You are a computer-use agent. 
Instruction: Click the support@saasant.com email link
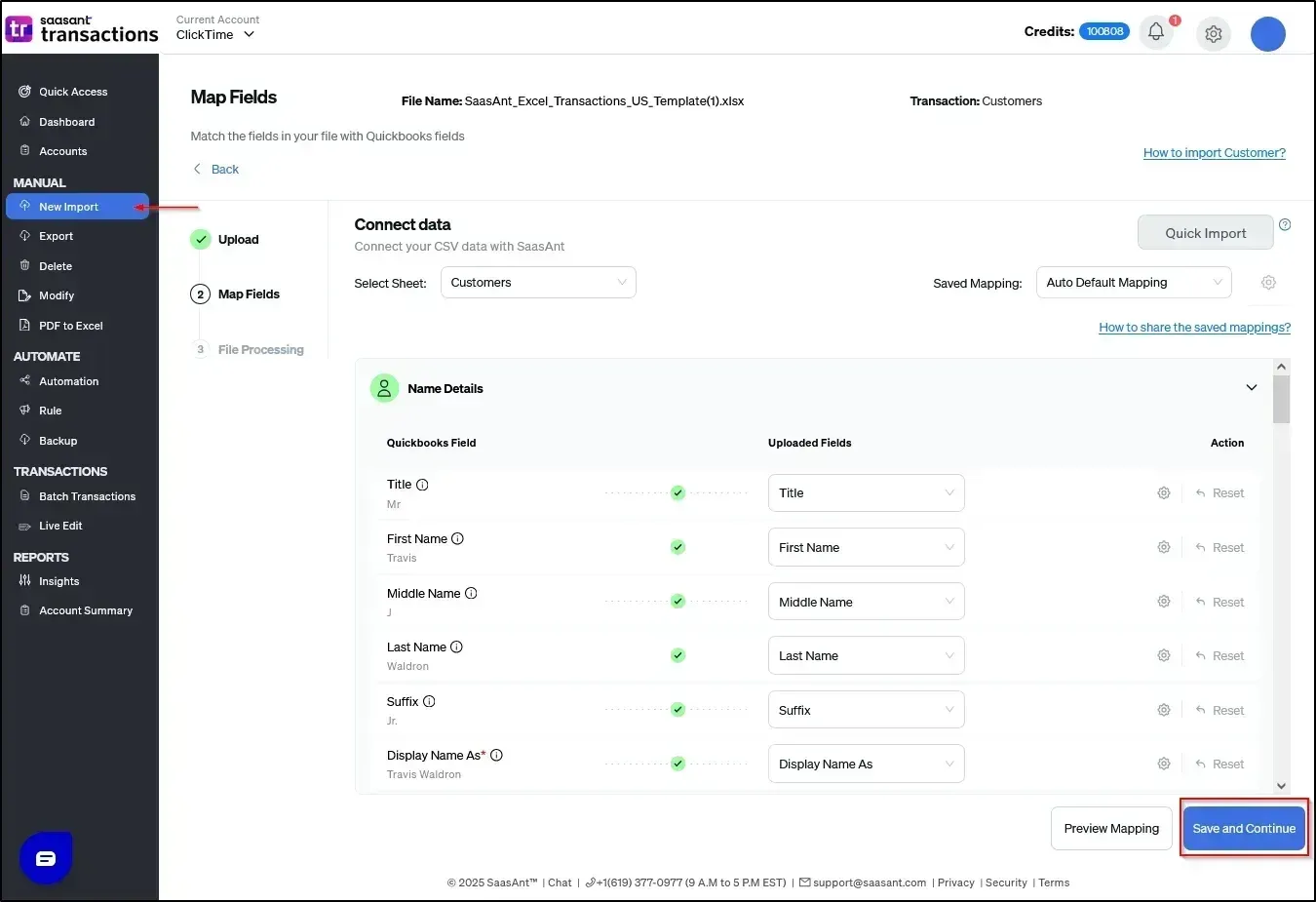[x=870, y=883]
